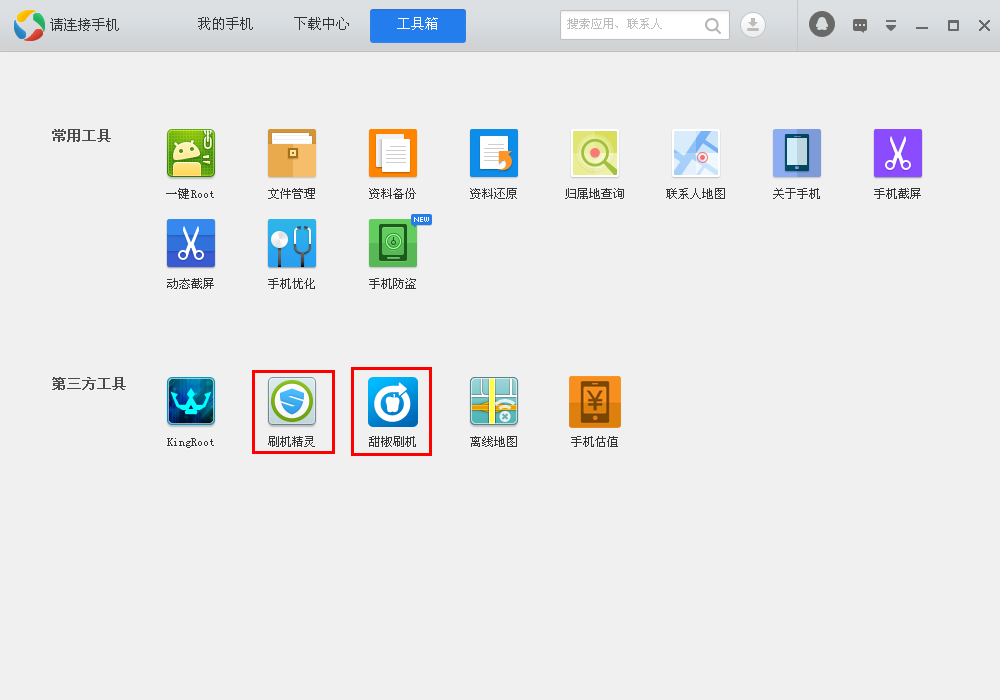Open the 一键Root tool icon
This screenshot has height=700, width=1000.
click(191, 153)
